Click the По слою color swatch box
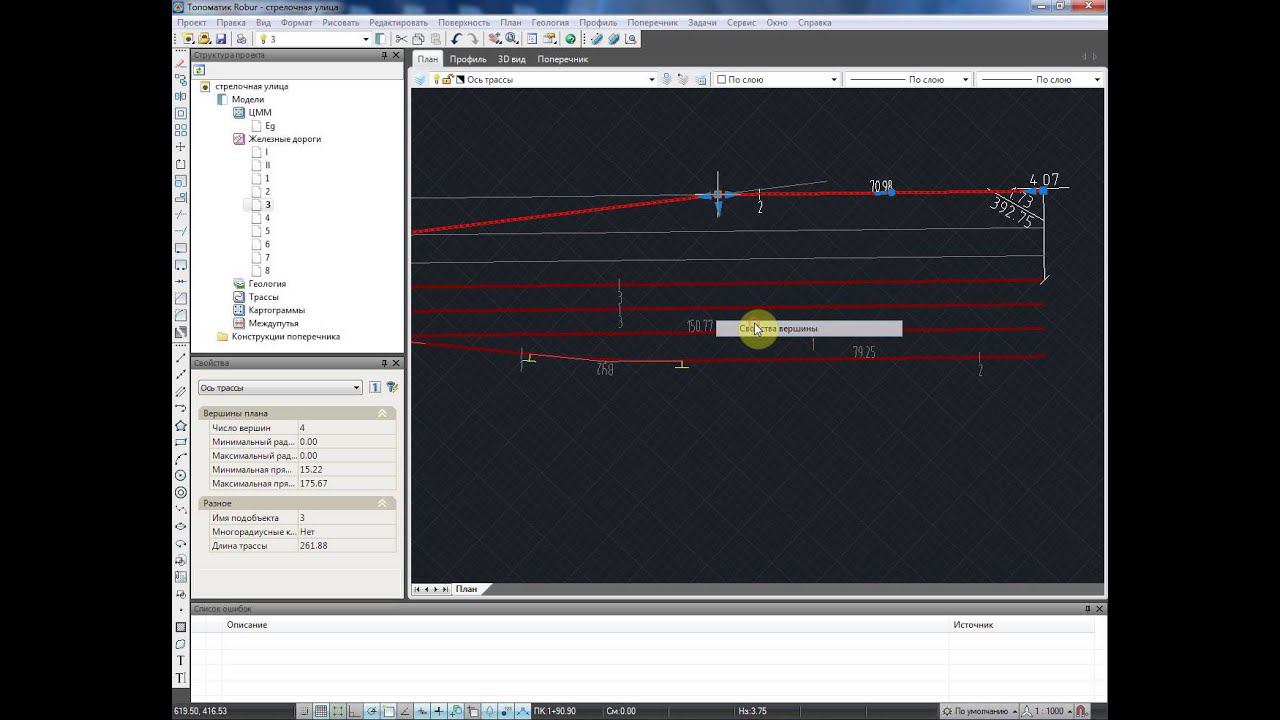1280x720 pixels. [721, 79]
